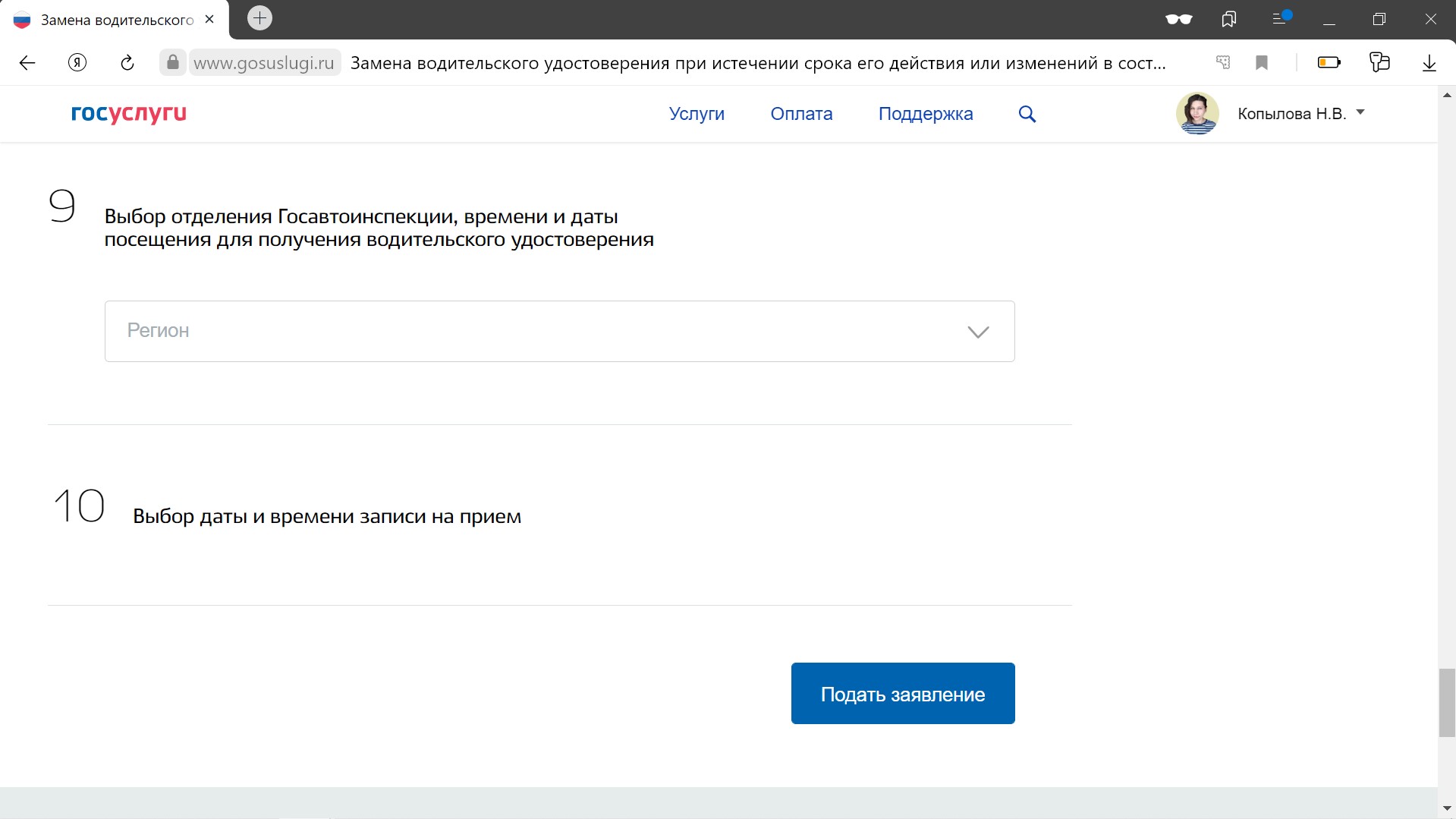This screenshot has width=1456, height=819.
Task: Bookmark this page with the flag icon
Action: [1262, 63]
